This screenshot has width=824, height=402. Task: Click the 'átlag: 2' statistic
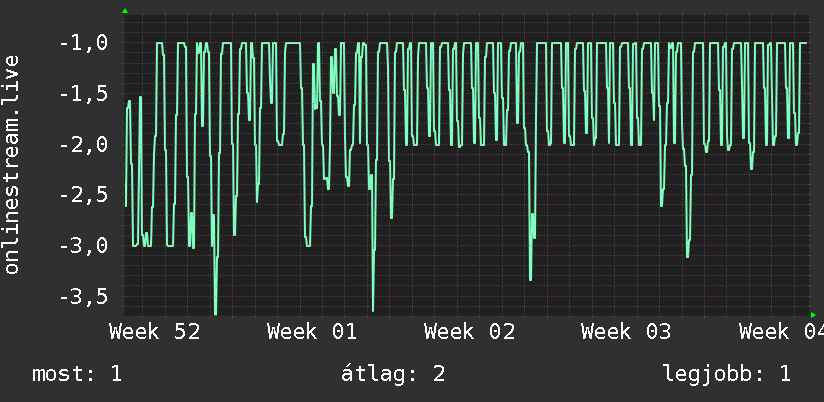[x=393, y=374]
